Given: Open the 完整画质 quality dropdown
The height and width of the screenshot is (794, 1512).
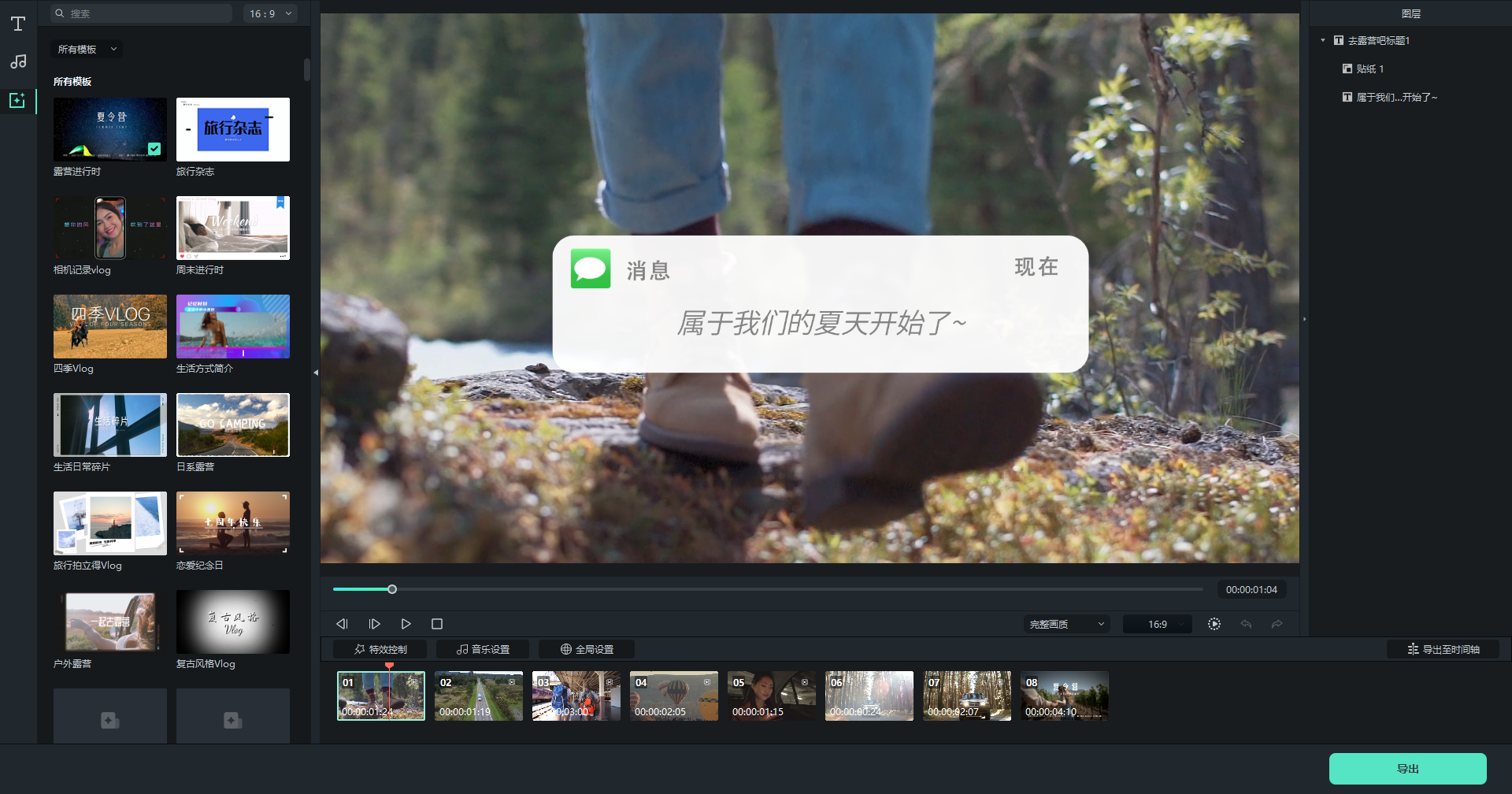Looking at the screenshot, I should pyautogui.click(x=1065, y=623).
